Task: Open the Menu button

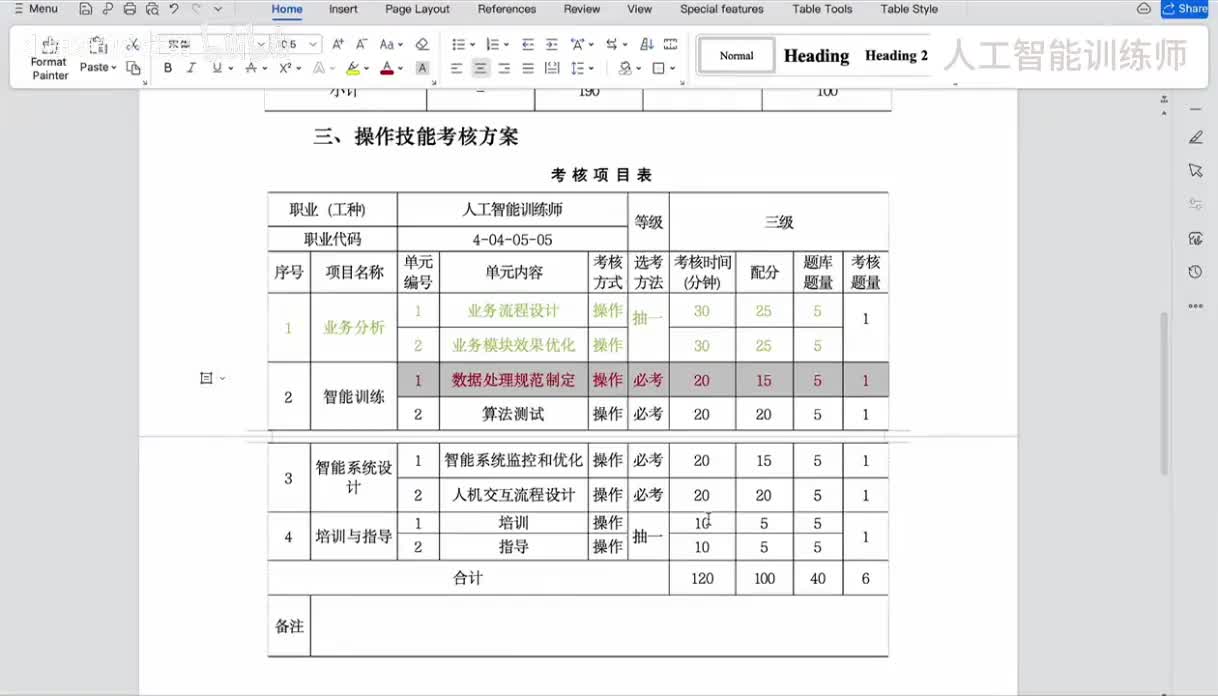Action: point(35,9)
